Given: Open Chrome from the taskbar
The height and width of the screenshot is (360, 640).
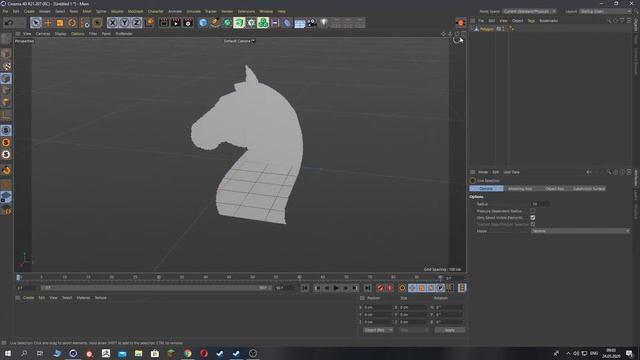Looking at the screenshot, I should click(x=187, y=353).
